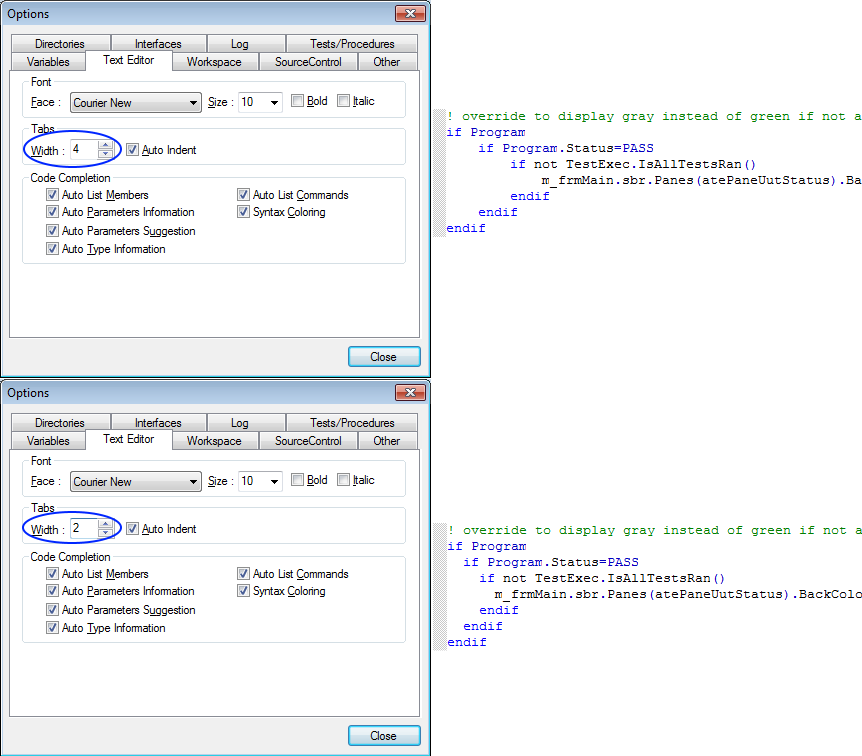Screen dimensions: 862x756
Task: Click 'if not TestExec.IsAllTestsRan()' in upper code sample
Action: [x=633, y=164]
